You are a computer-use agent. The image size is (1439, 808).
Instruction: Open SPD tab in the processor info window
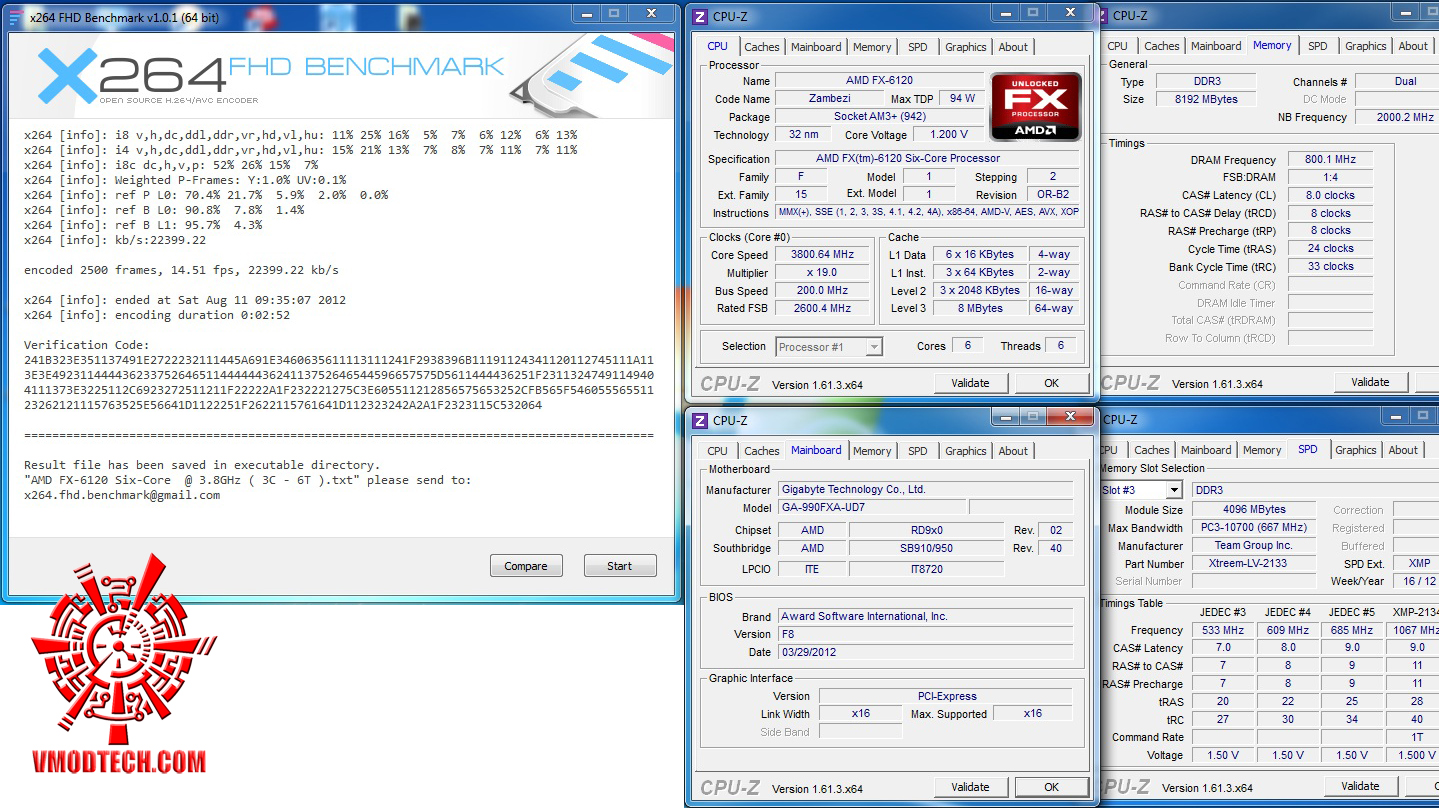pos(918,47)
